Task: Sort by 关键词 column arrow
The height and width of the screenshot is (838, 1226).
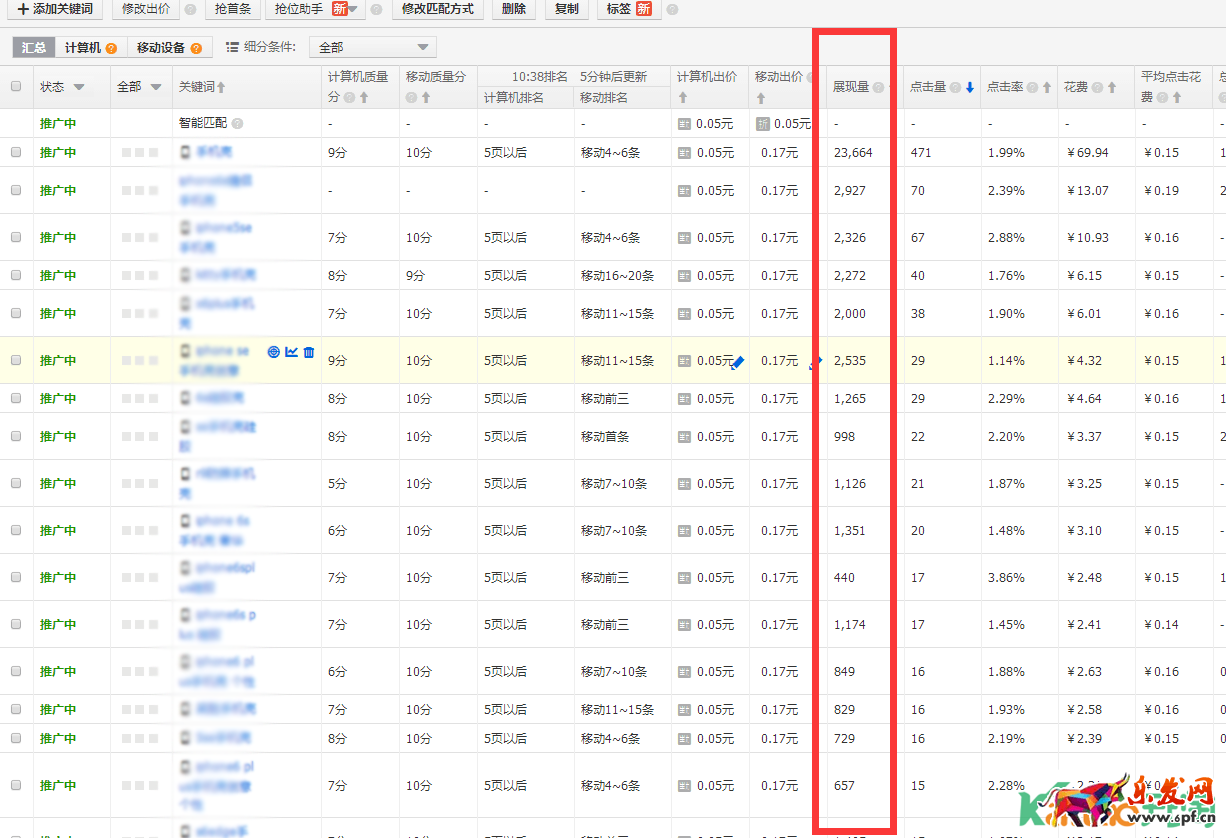Action: (221, 88)
